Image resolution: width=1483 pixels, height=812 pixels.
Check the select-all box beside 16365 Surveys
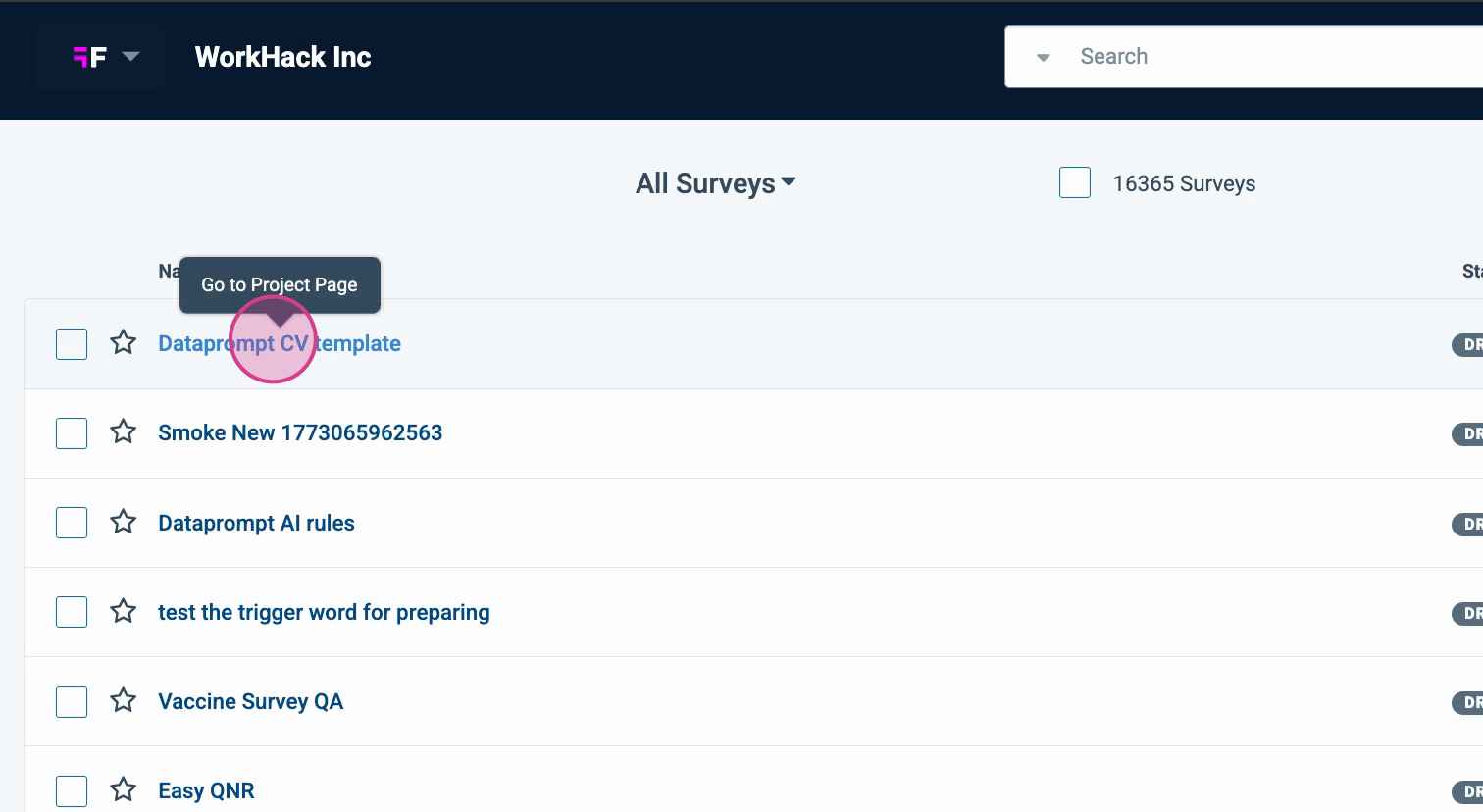1075,183
